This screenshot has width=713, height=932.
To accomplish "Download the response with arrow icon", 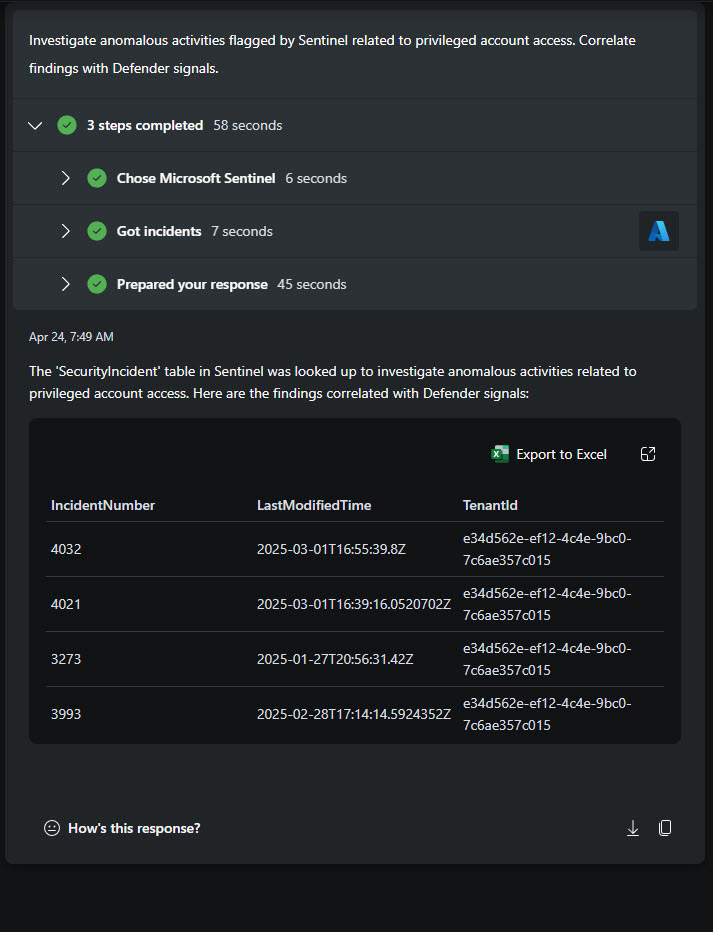I will [x=633, y=828].
